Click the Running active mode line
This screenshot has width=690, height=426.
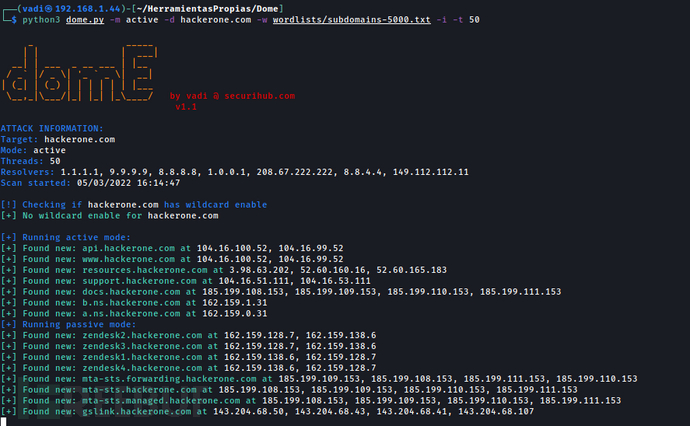point(66,237)
